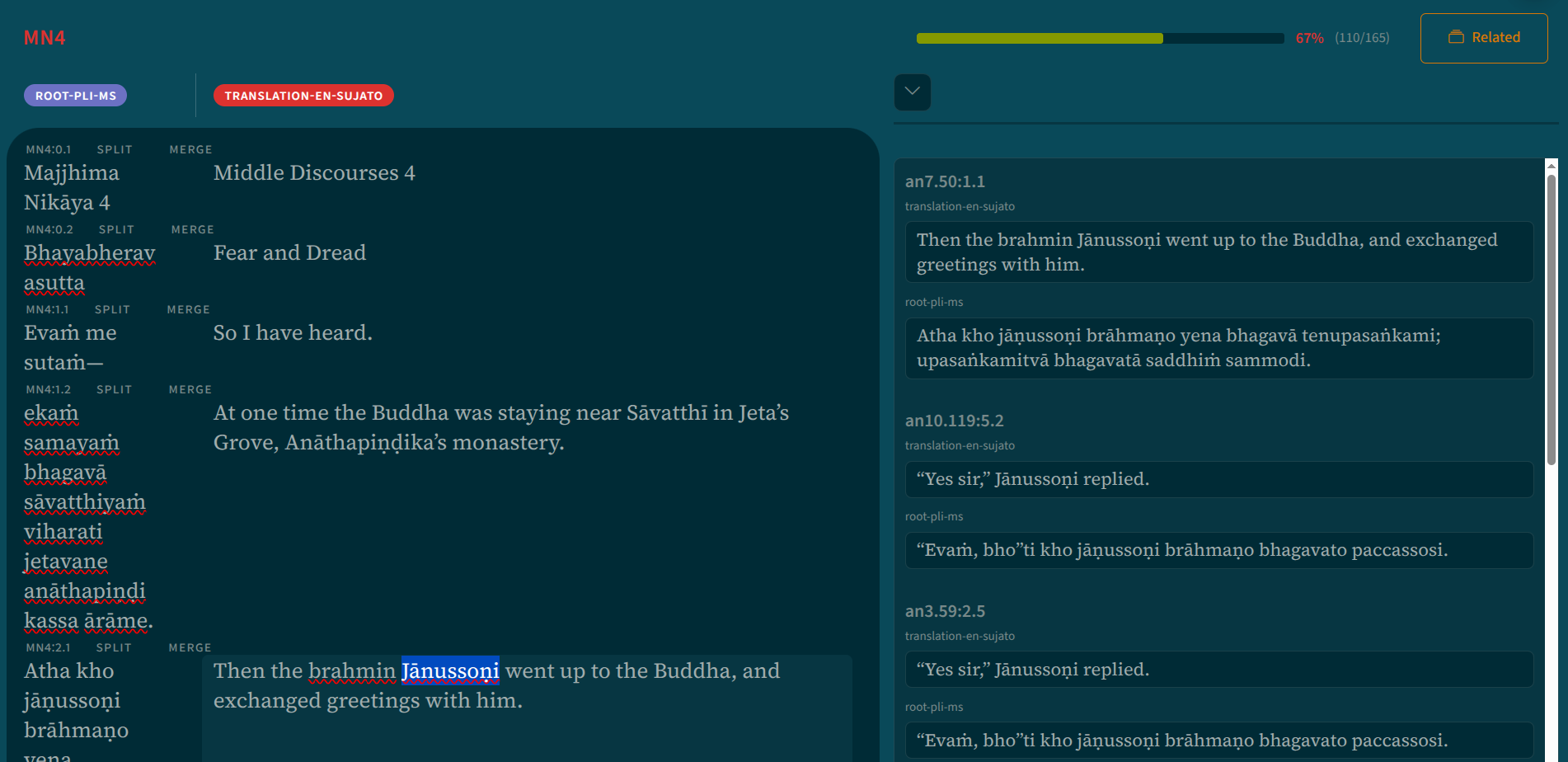The image size is (1568, 762).
Task: Open related result an7.50:1.1
Action: click(x=945, y=181)
